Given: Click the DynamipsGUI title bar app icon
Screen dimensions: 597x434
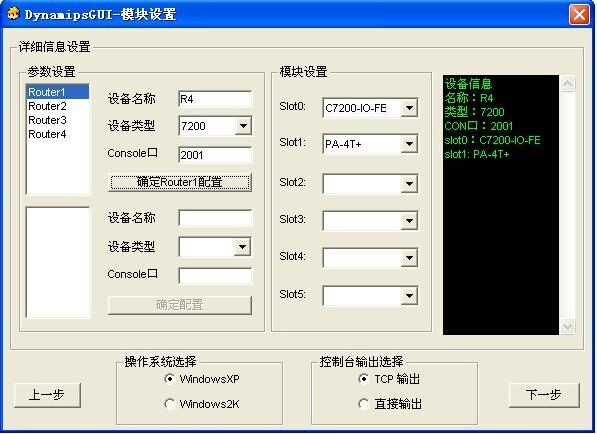Looking at the screenshot, I should [13, 14].
